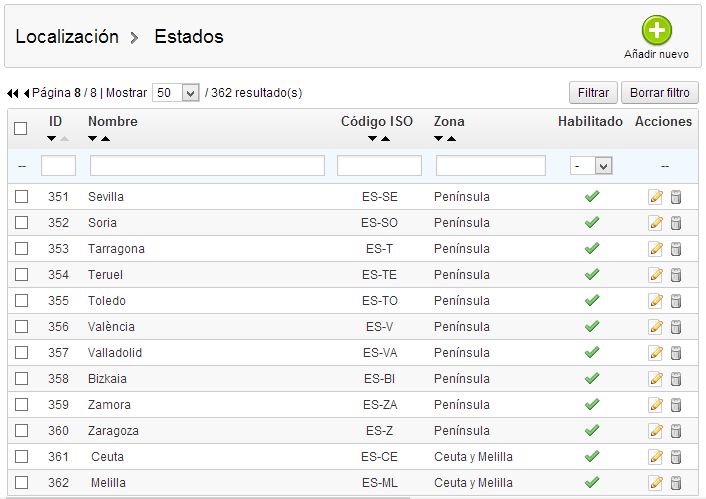
Task: Click the Borrar filtro button
Action: tap(660, 93)
